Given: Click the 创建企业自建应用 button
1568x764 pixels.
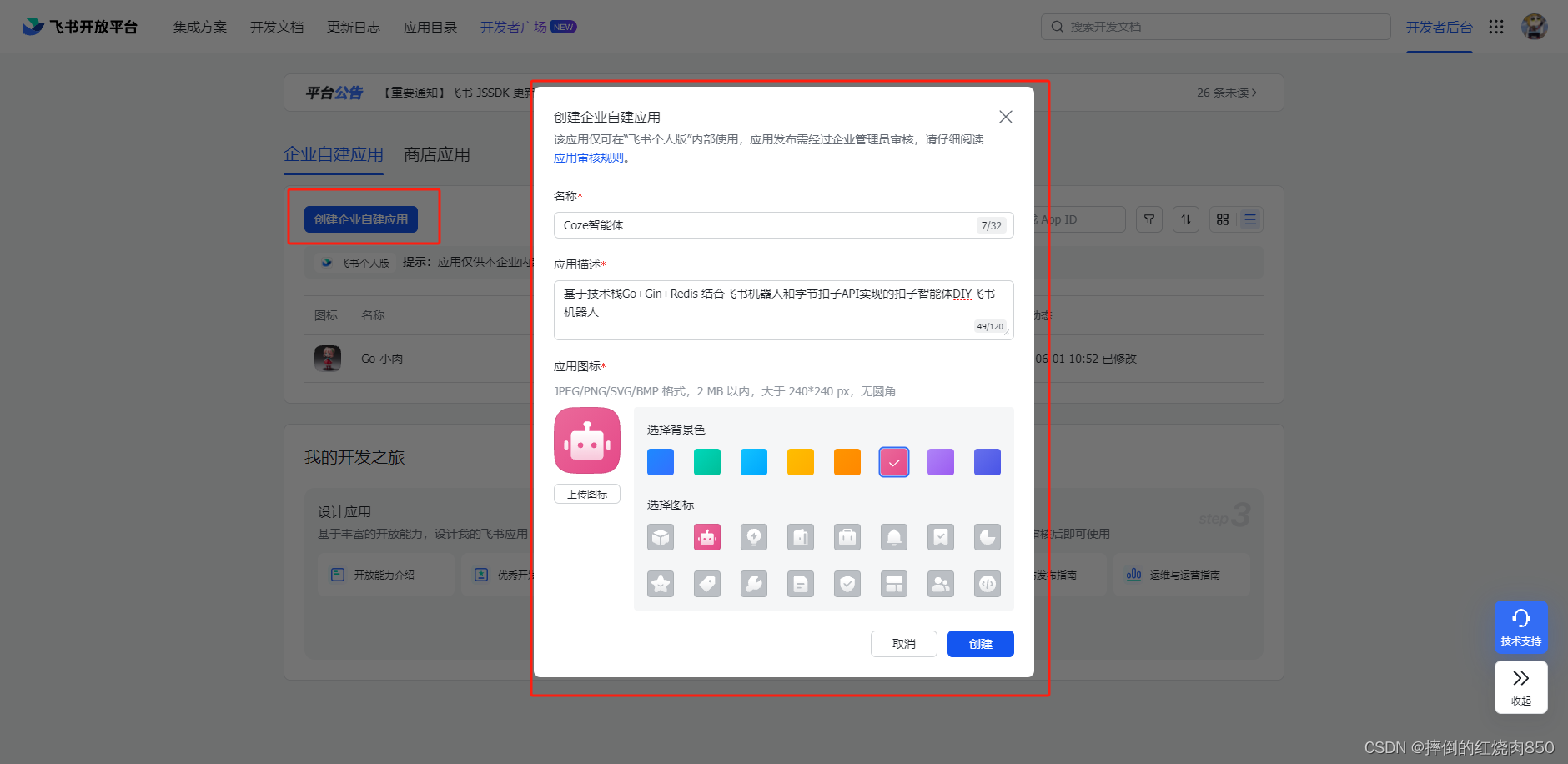Looking at the screenshot, I should tap(361, 219).
